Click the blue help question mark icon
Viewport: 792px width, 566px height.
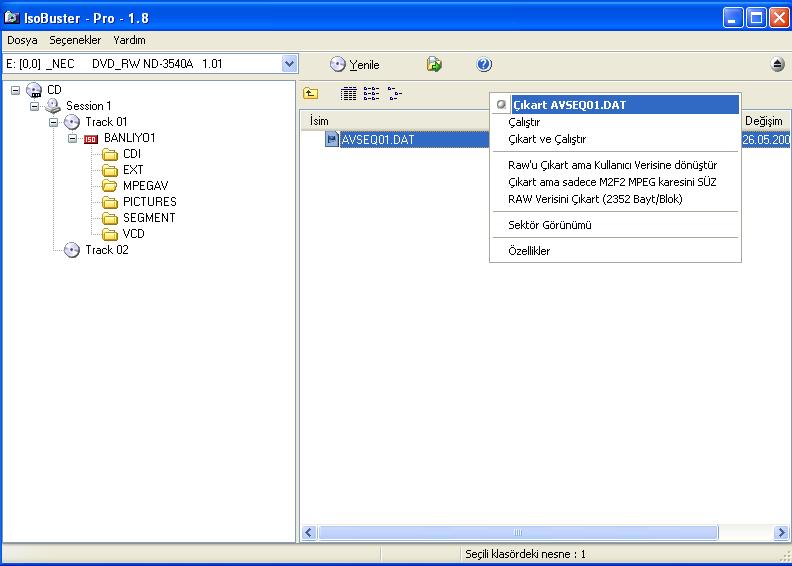click(x=484, y=64)
